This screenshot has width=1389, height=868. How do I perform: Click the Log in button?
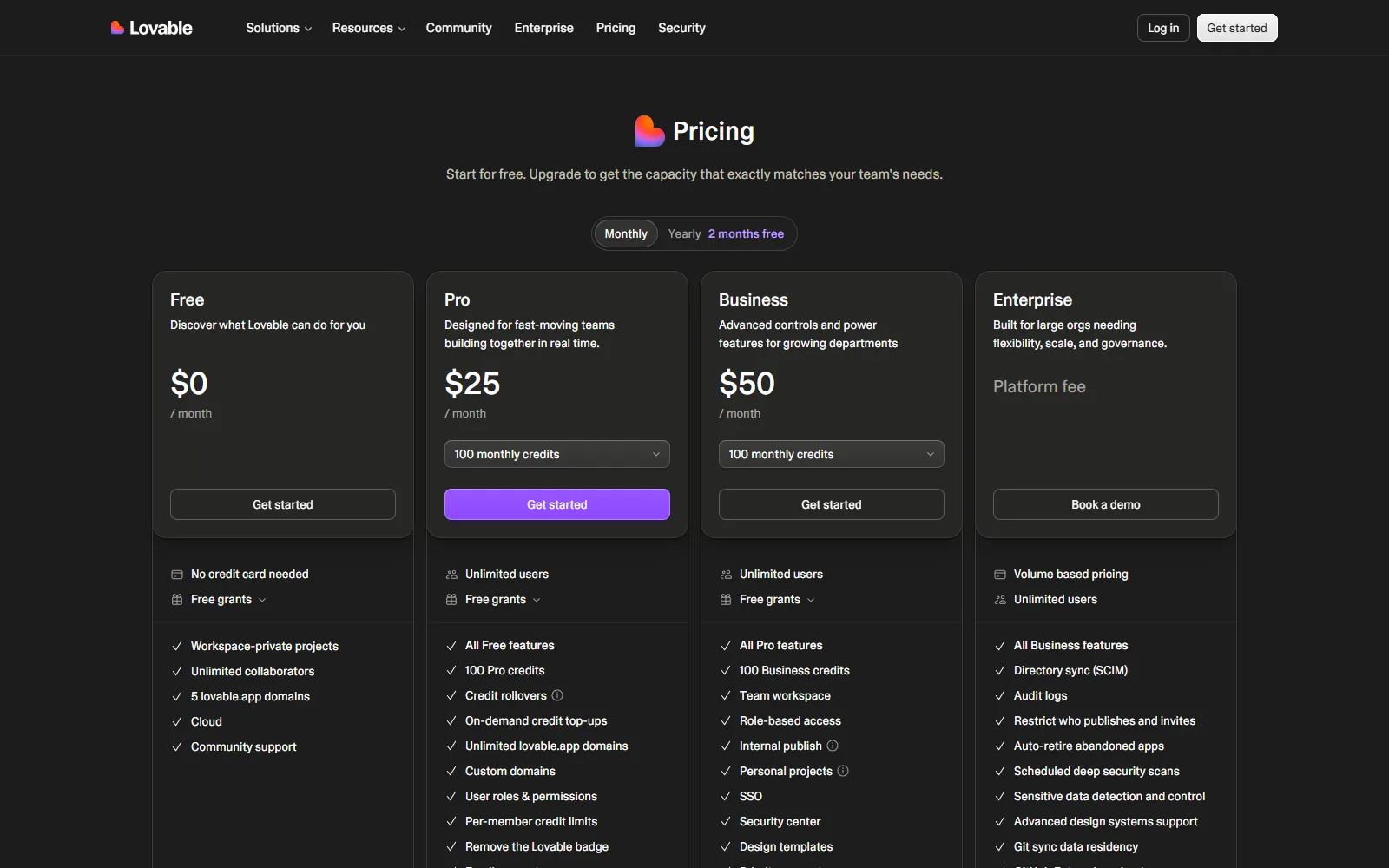click(1163, 28)
